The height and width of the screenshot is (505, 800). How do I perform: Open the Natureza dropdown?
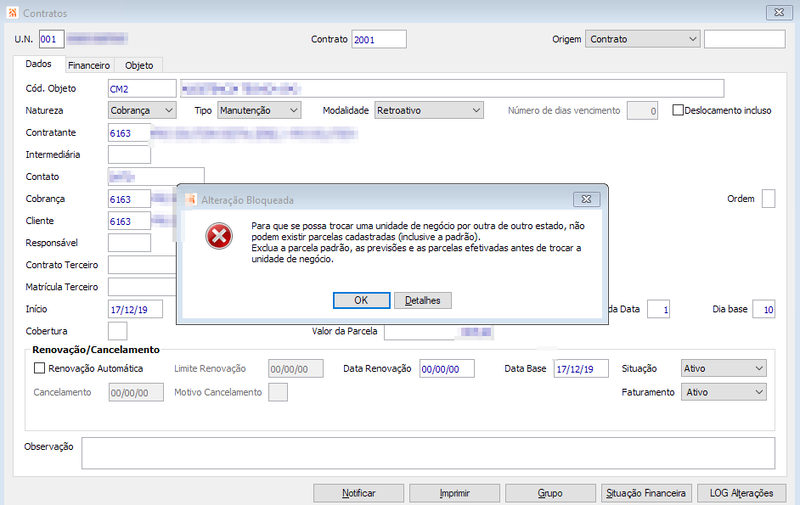click(142, 110)
